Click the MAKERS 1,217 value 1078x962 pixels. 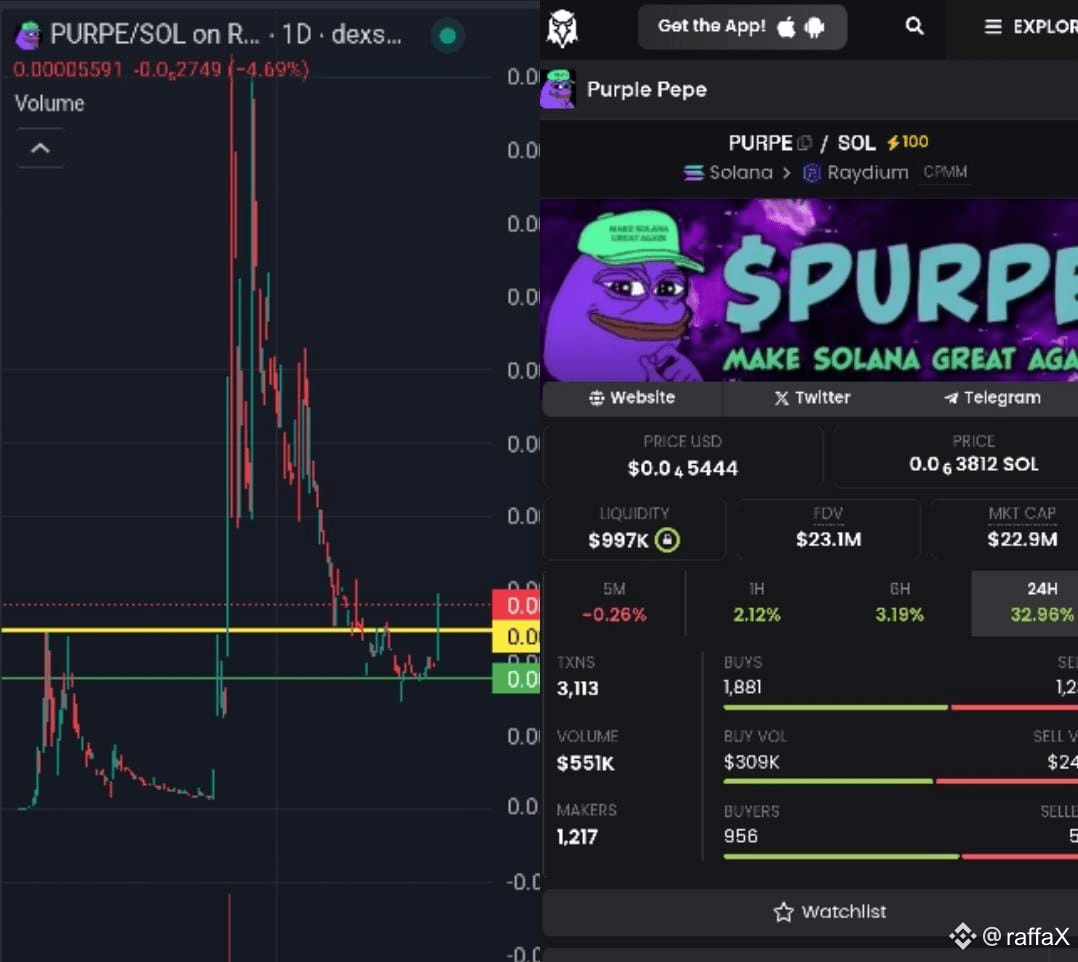(x=577, y=837)
